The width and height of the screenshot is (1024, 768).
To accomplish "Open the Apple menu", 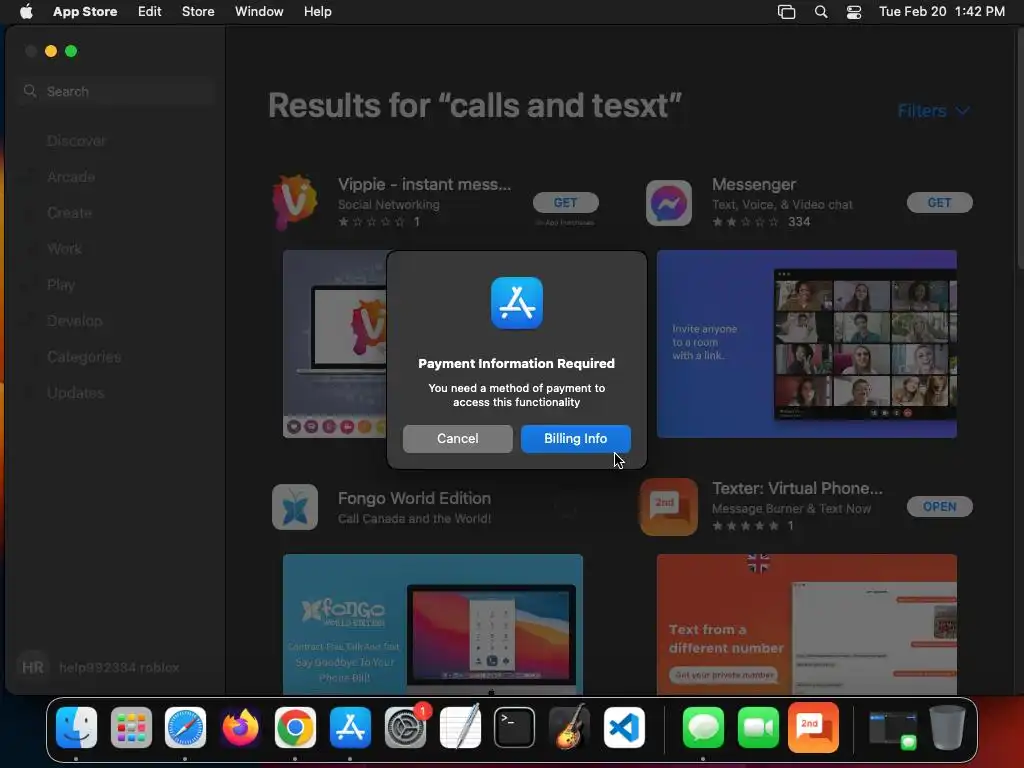I will tap(26, 12).
